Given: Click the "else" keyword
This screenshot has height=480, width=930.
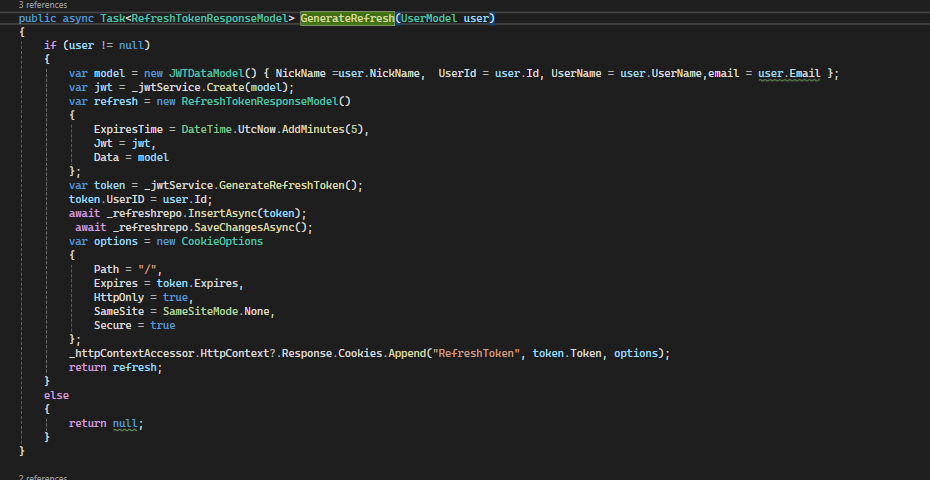Looking at the screenshot, I should 56,396.
